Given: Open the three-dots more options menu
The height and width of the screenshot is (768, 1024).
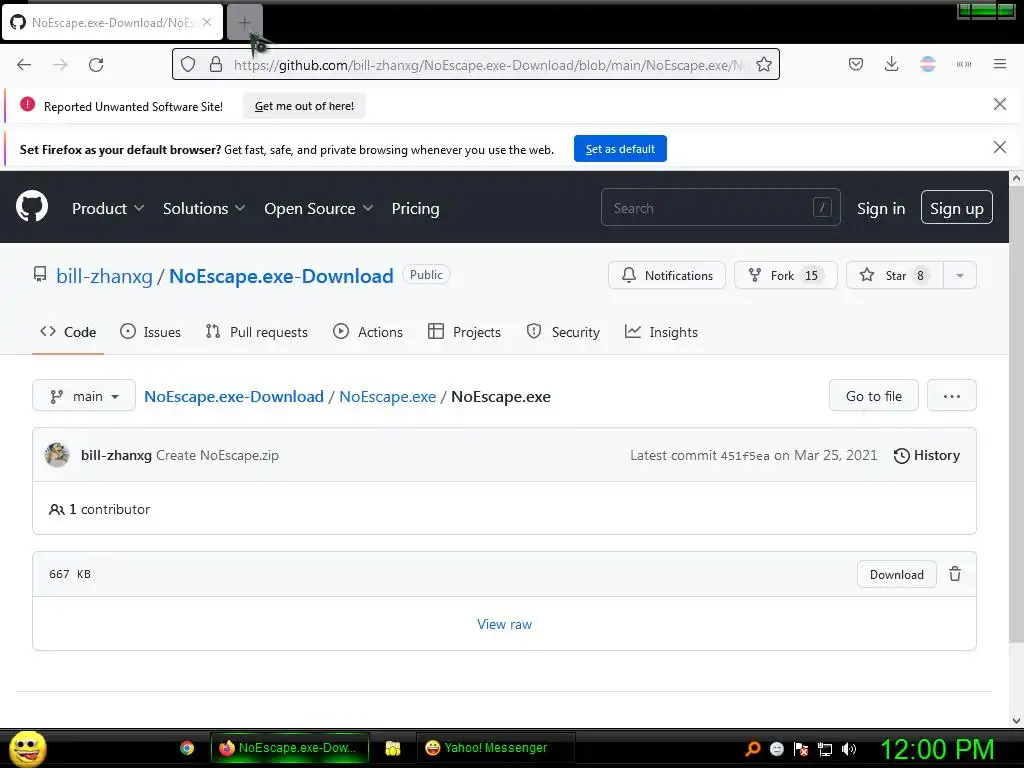Looking at the screenshot, I should pos(952,396).
